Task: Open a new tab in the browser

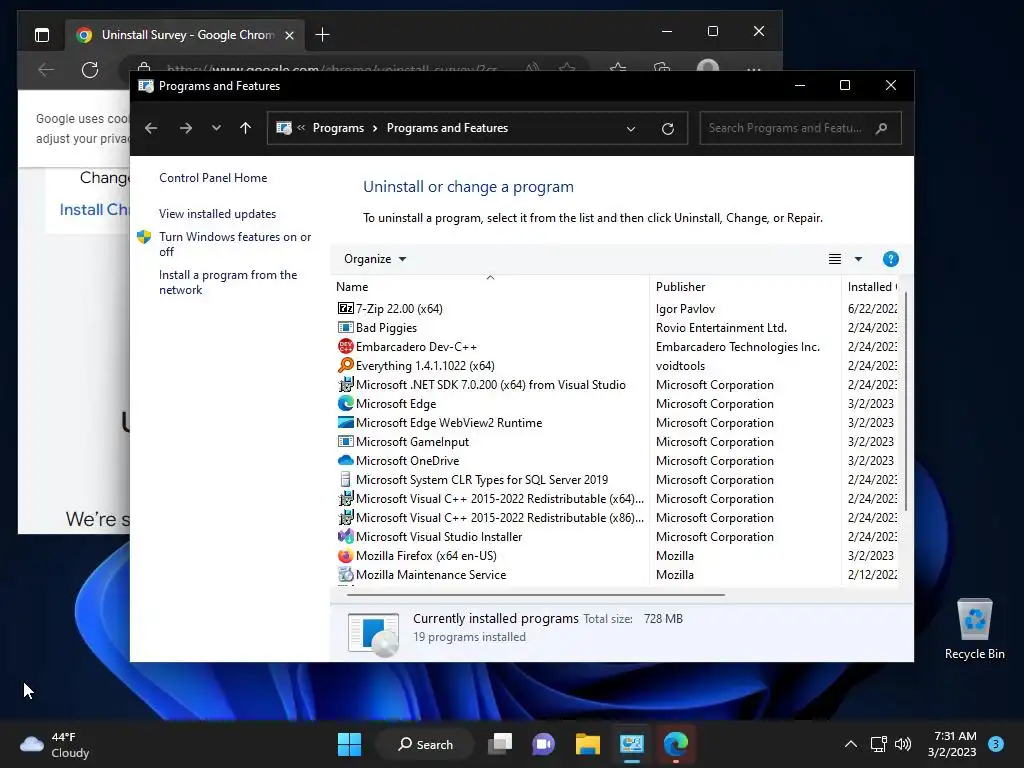Action: click(322, 35)
